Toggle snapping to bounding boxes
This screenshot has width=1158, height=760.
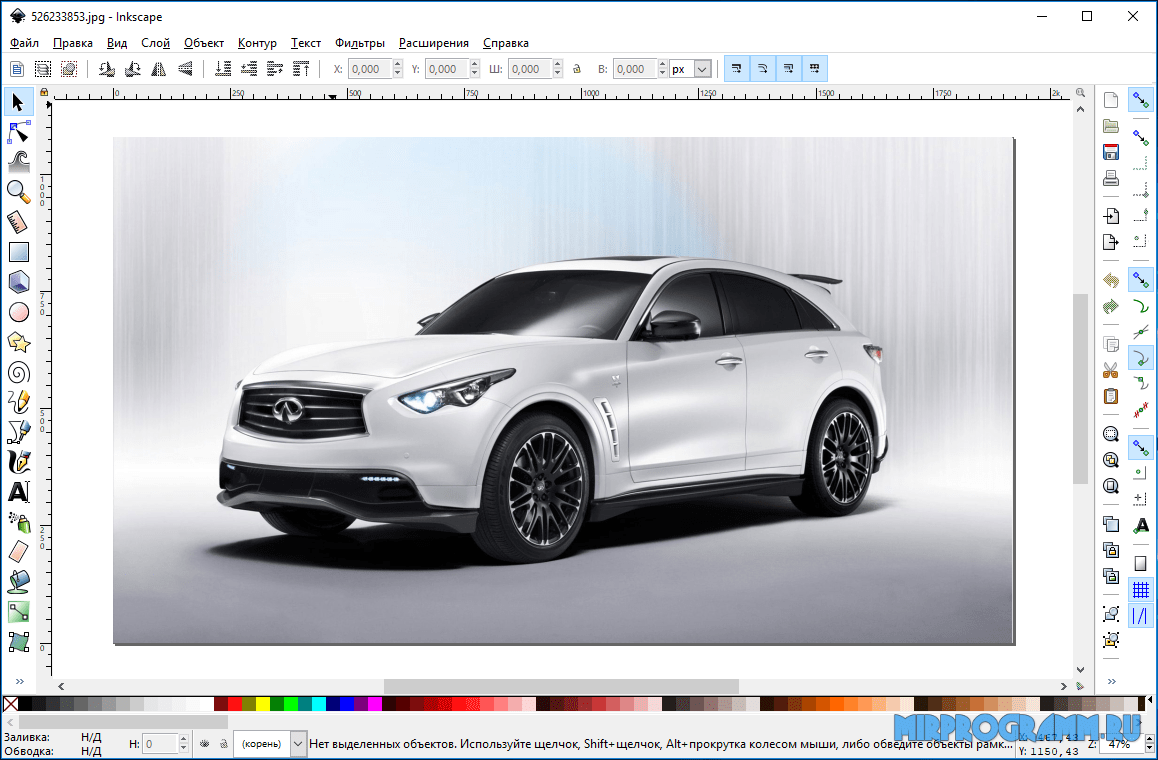pos(1141,137)
